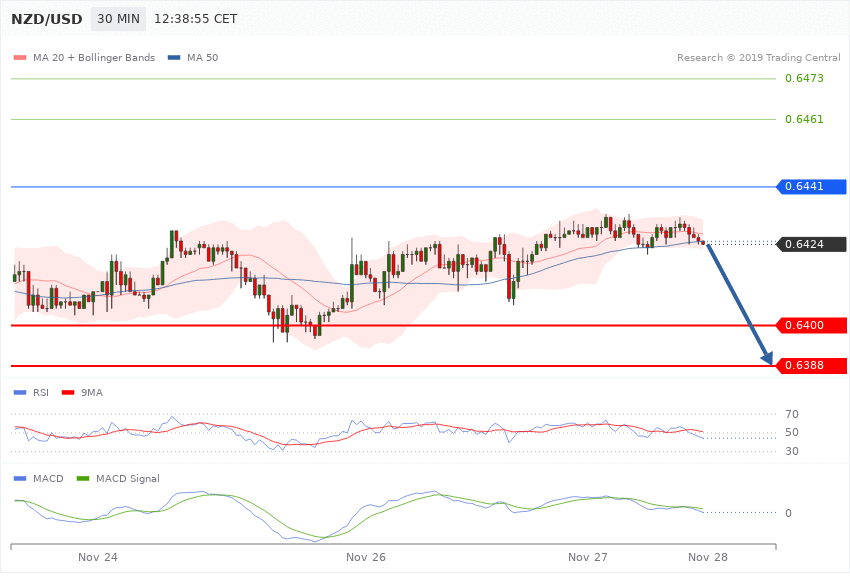Click the 0.6461 resistance level label
The height and width of the screenshot is (576, 850).
(804, 119)
